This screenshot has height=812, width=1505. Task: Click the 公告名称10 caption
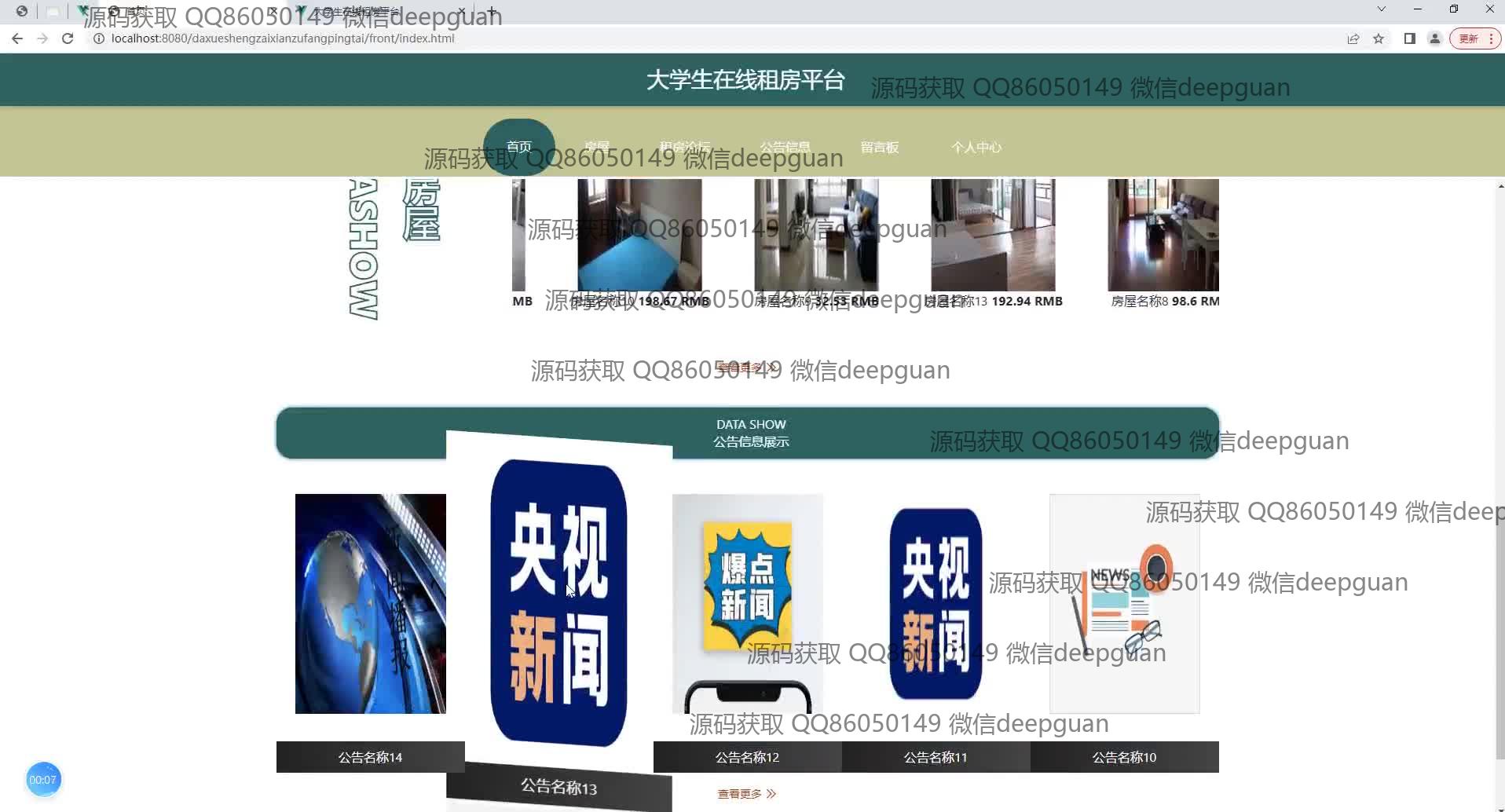click(x=1124, y=757)
